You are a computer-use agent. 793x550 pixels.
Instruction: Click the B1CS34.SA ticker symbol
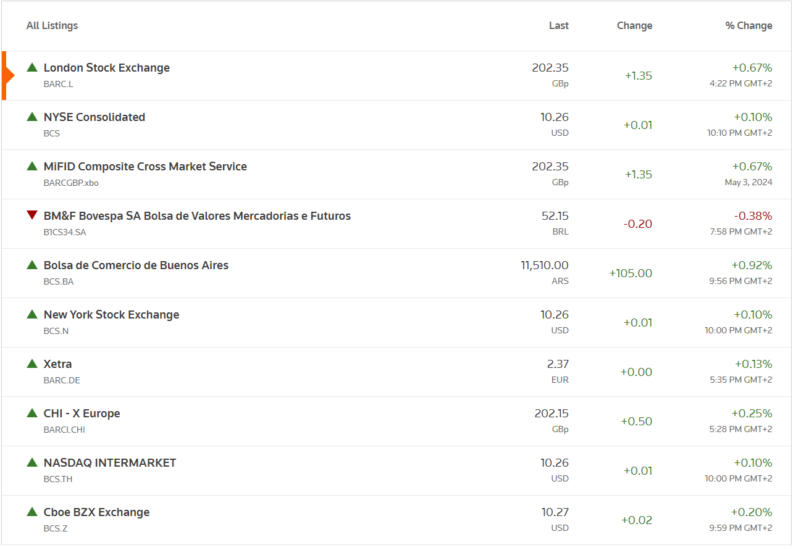point(65,232)
